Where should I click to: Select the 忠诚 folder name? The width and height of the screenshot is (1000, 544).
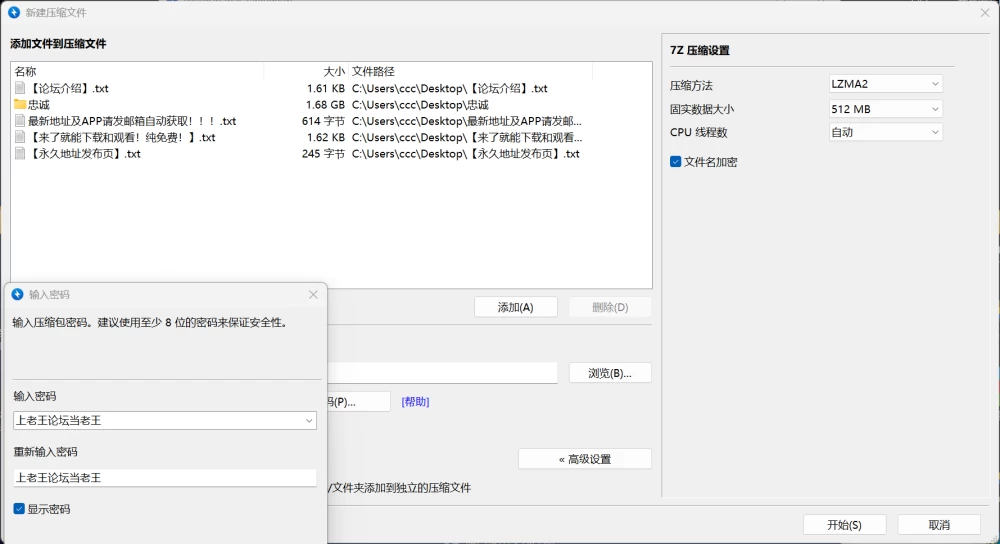click(x=39, y=105)
